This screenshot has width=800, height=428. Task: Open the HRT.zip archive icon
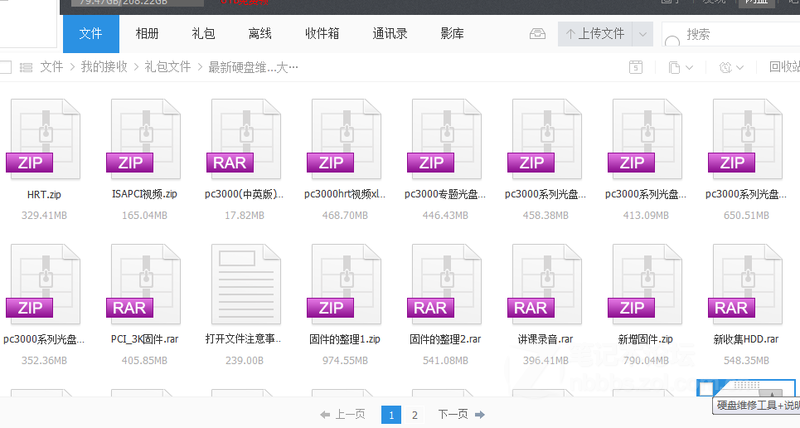[x=44, y=138]
